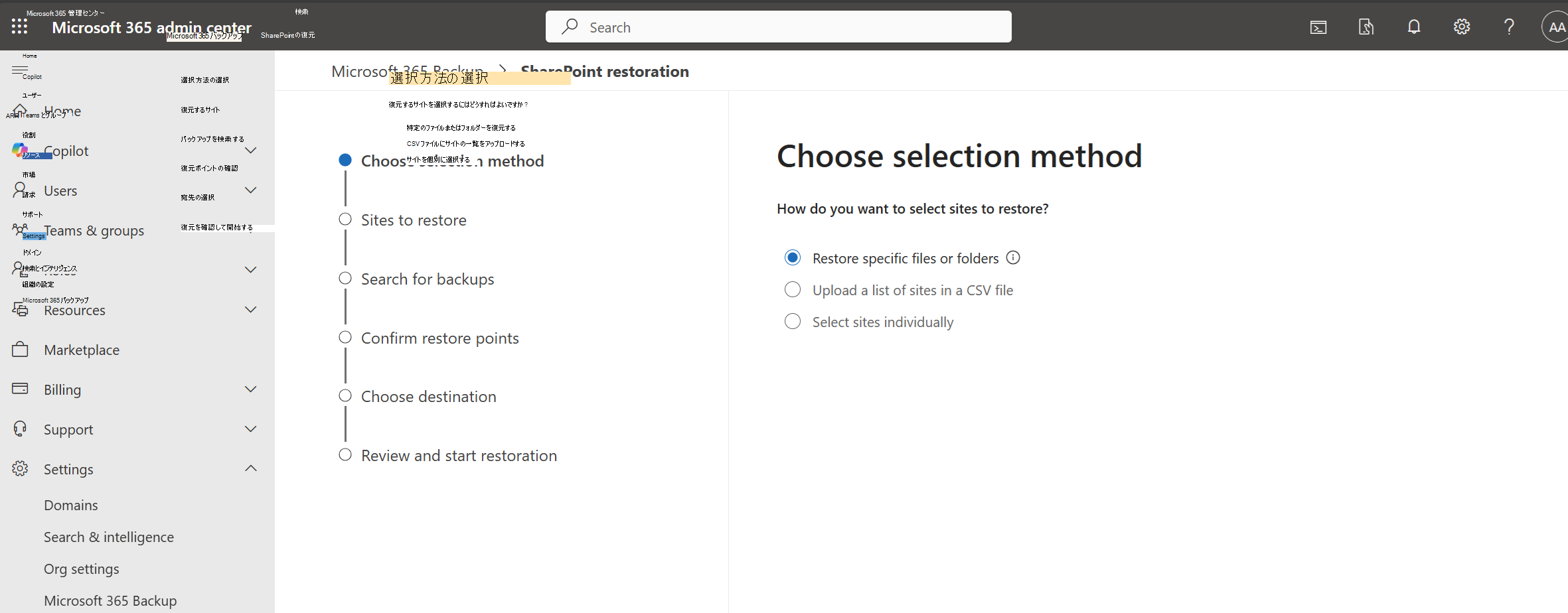The image size is (1568, 613).
Task: Click the Microsoft 365 admin center title
Action: coord(152,27)
